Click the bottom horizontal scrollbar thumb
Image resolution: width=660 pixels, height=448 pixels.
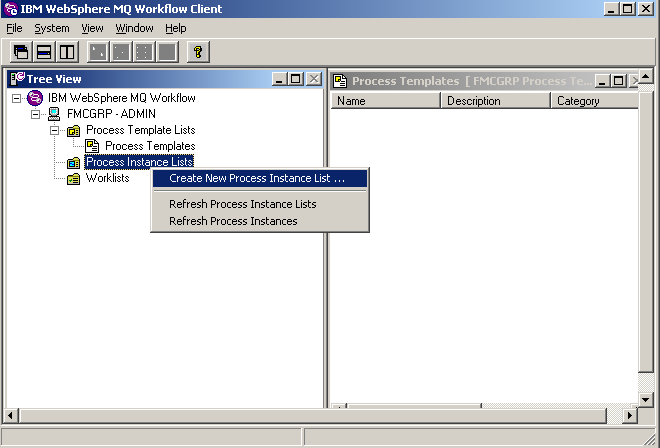pyautogui.click(x=312, y=416)
